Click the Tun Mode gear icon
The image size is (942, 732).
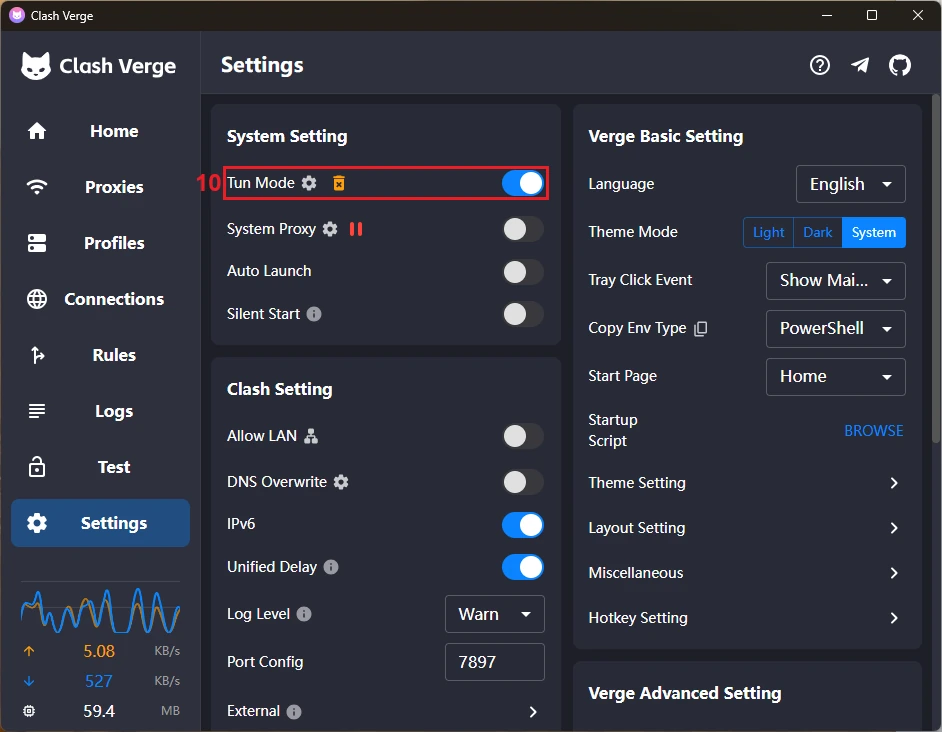309,183
